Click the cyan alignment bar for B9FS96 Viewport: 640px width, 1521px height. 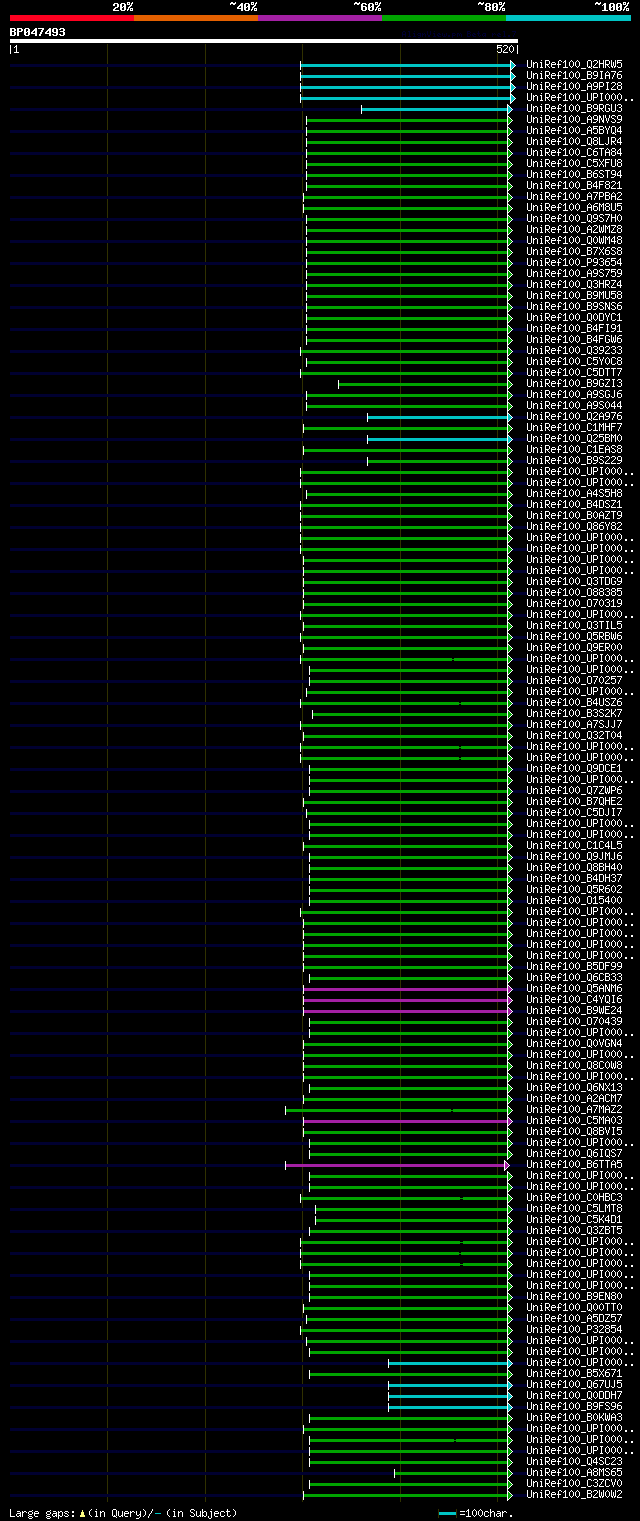pos(450,1406)
